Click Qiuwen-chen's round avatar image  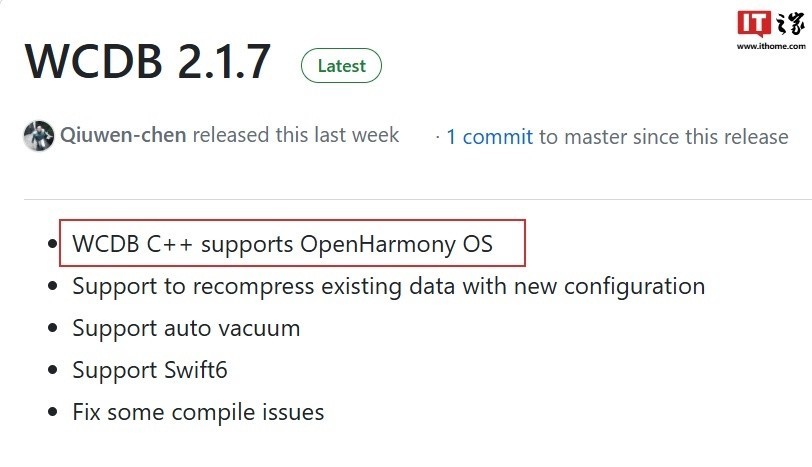(x=39, y=136)
